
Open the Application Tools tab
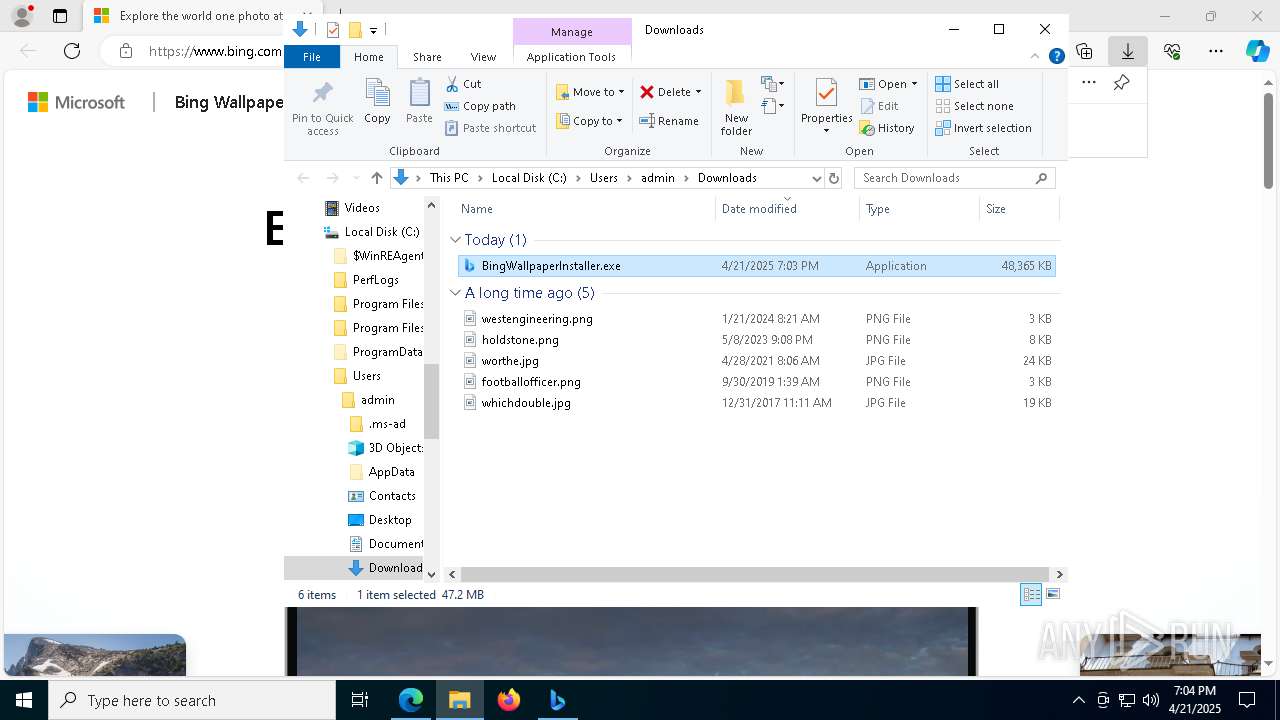click(x=571, y=57)
